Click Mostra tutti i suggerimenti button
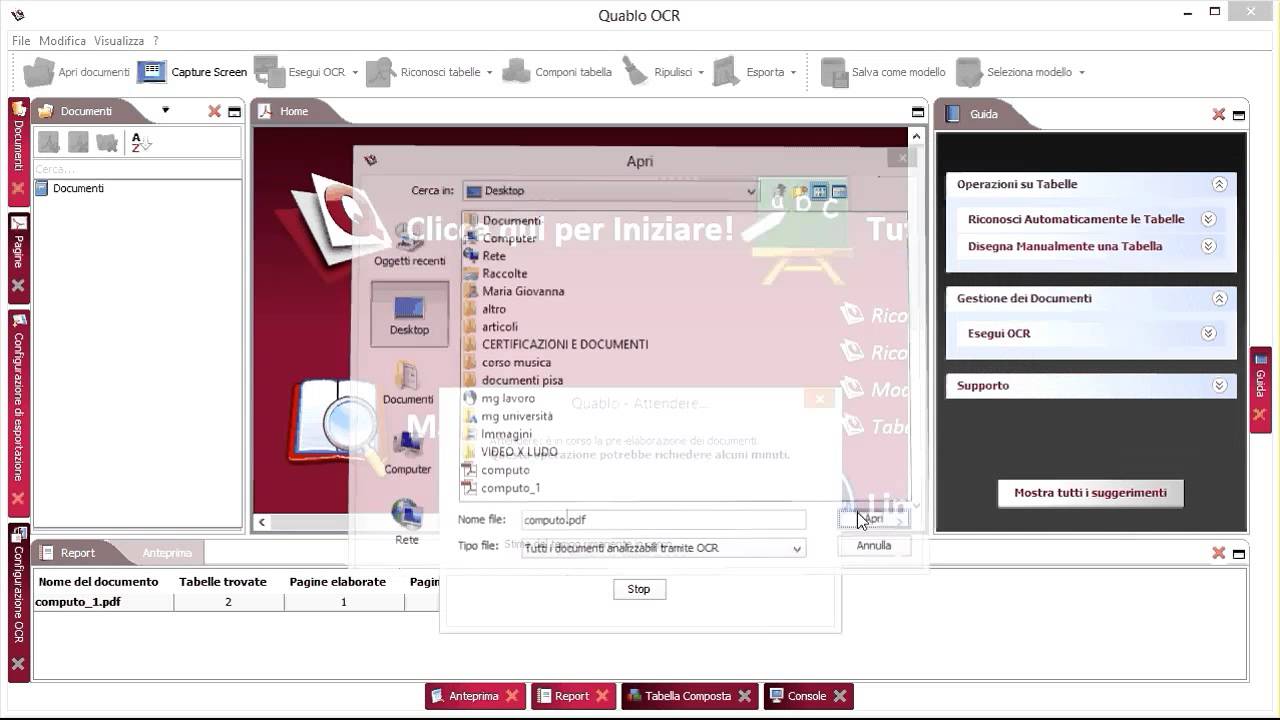The image size is (1280, 720). 1090,493
